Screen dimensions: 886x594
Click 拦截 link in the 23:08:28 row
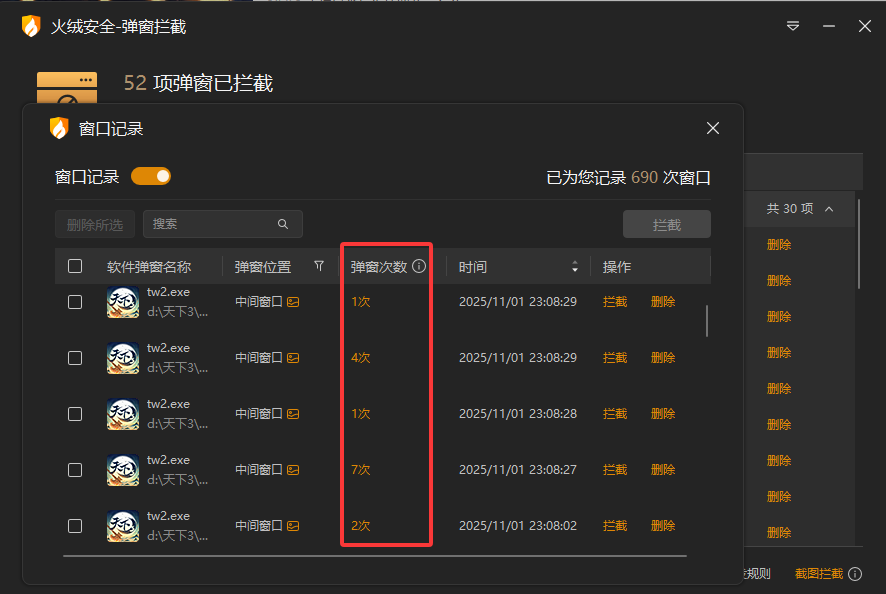pos(615,414)
